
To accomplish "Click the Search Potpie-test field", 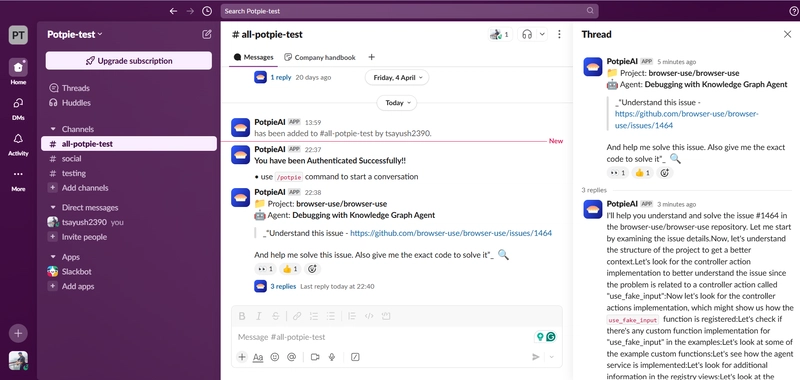I will pos(410,11).
